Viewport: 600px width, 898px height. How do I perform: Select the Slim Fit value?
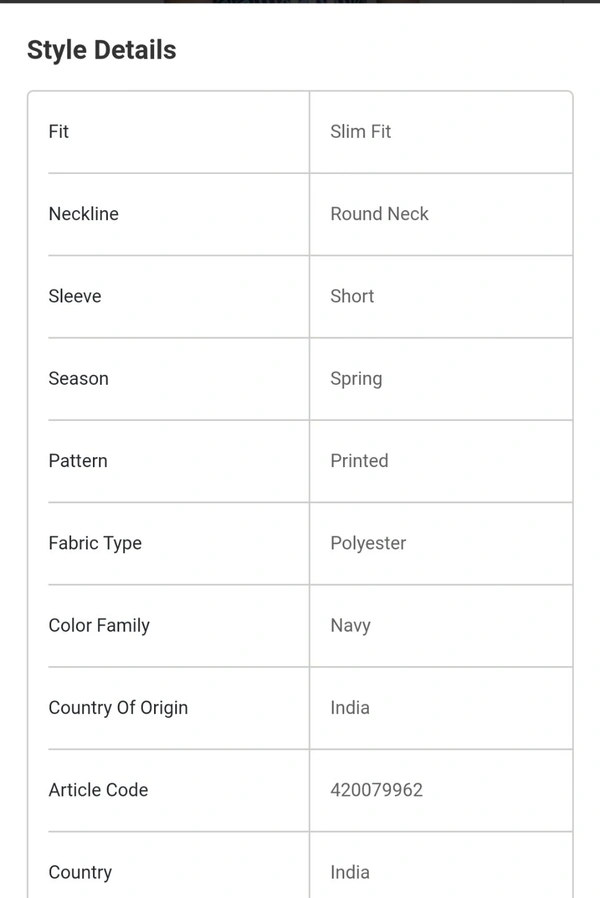[361, 132]
